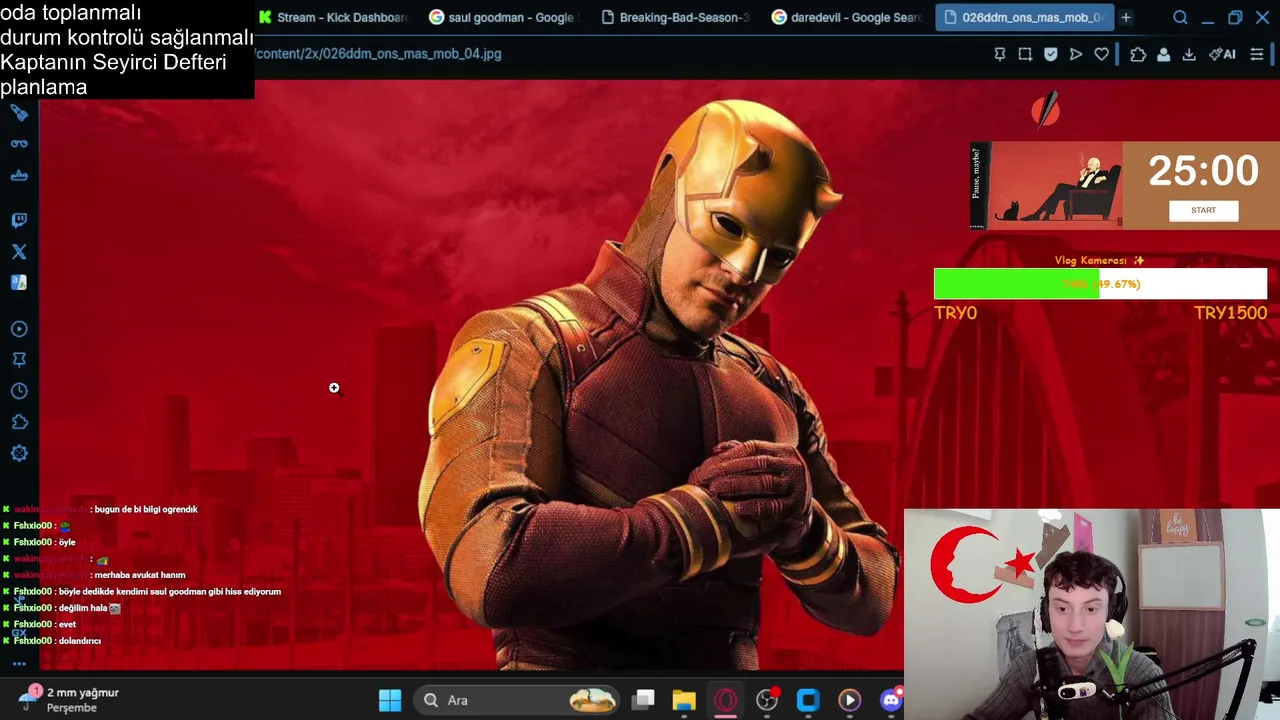
Task: Open File Explorer from the taskbar
Action: click(x=684, y=700)
